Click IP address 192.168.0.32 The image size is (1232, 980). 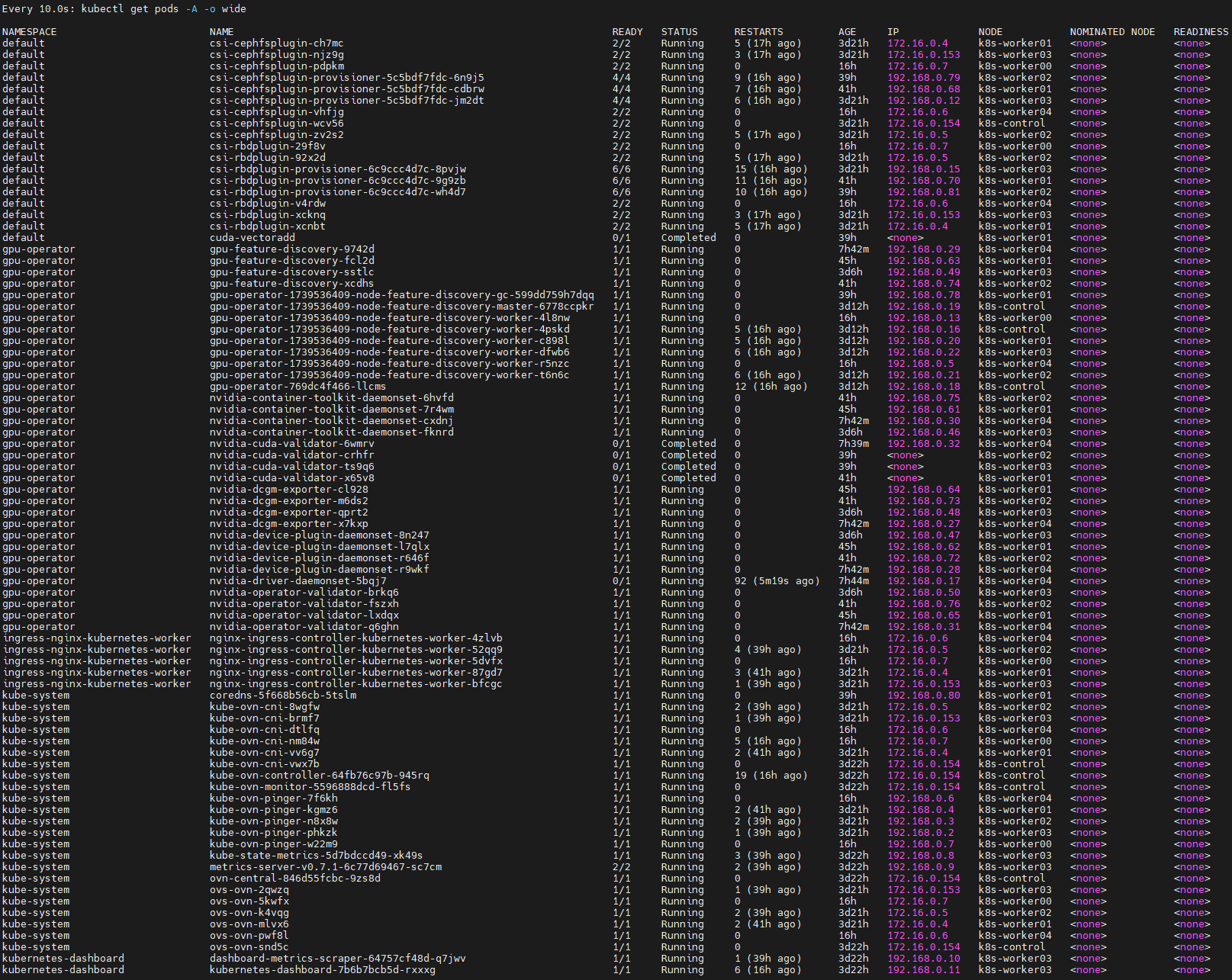tap(923, 444)
